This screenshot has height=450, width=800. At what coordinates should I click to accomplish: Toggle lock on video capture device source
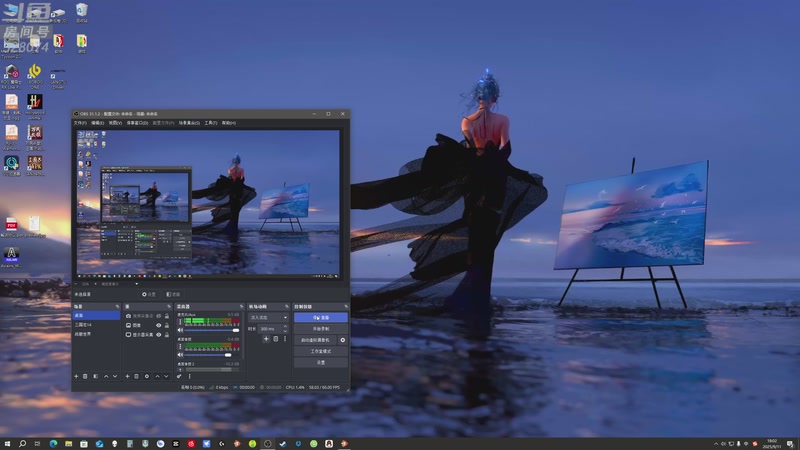167,316
